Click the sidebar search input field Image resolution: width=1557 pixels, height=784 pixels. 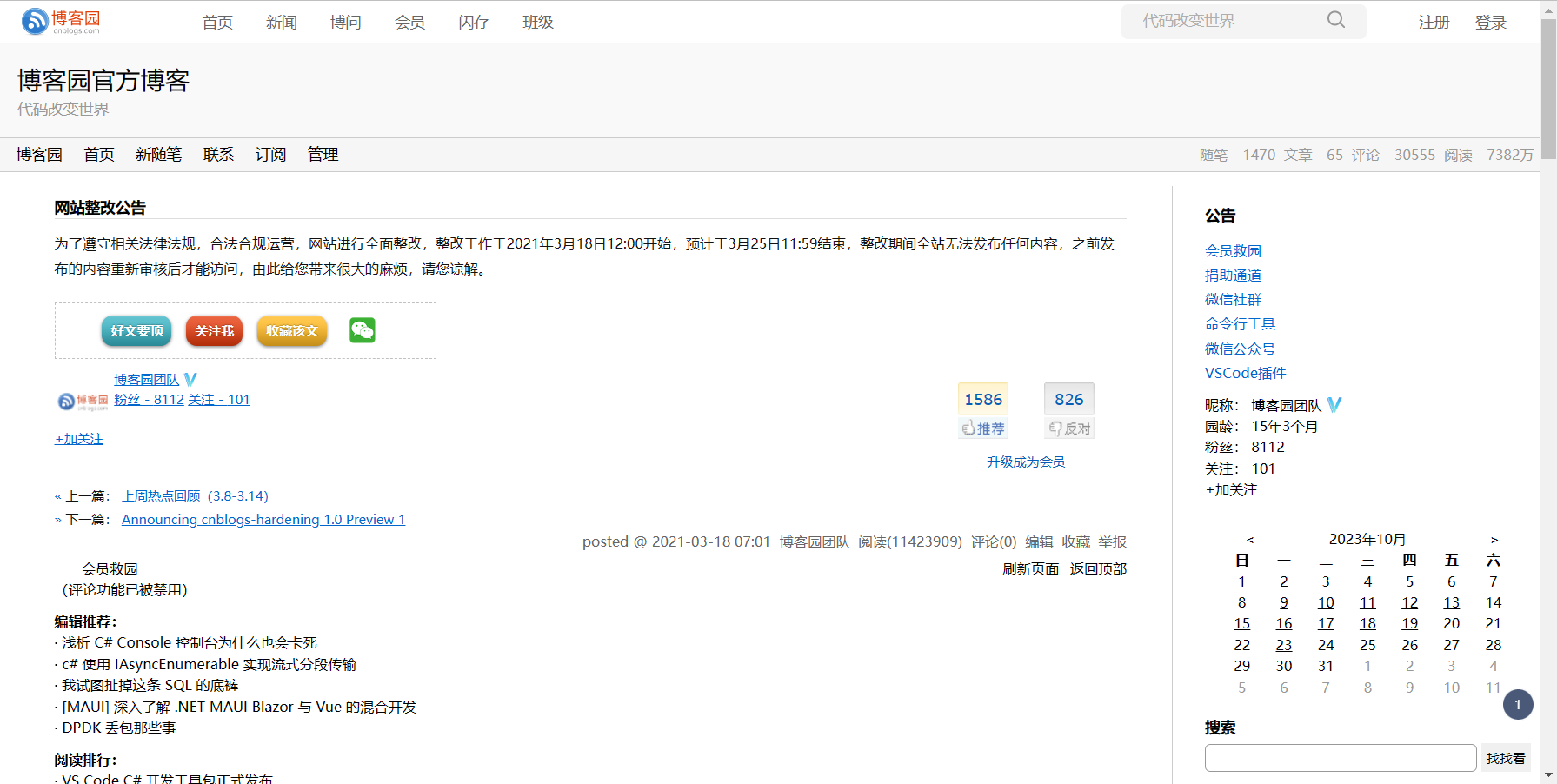click(1340, 758)
